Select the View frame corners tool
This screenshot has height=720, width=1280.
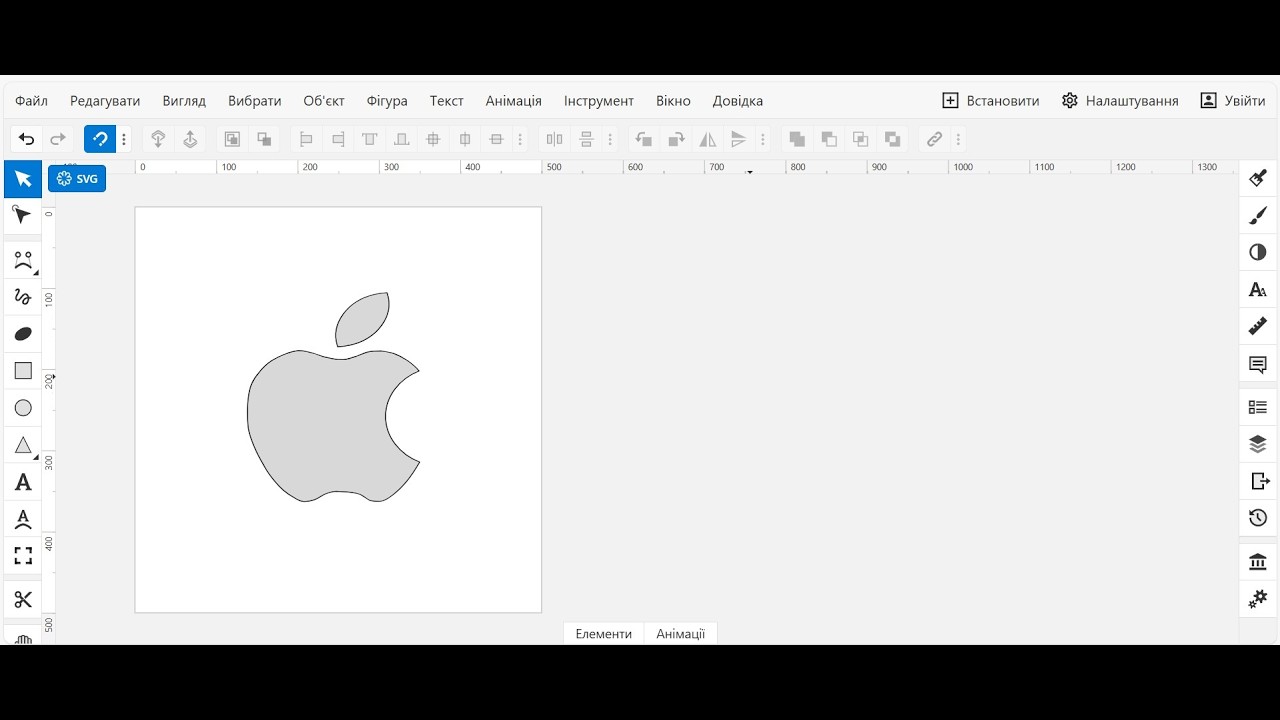(23, 556)
